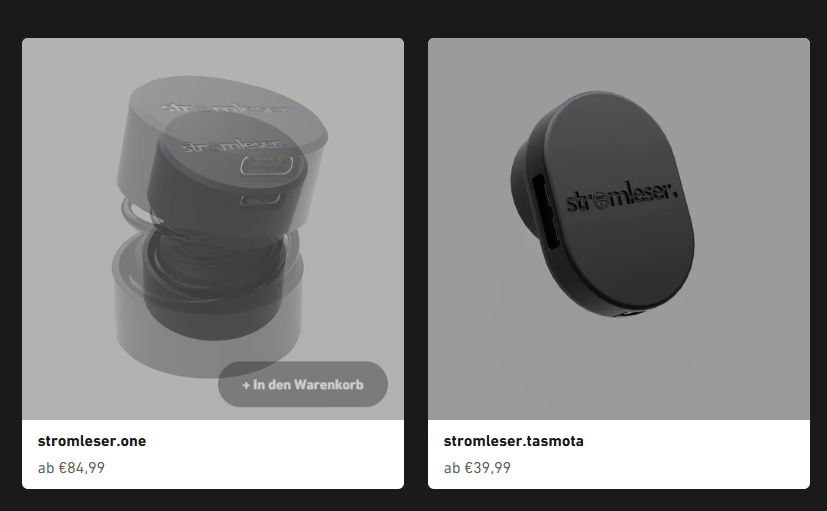
Task: Add stromleser.one to the Warenkorb
Action: pyautogui.click(x=303, y=384)
